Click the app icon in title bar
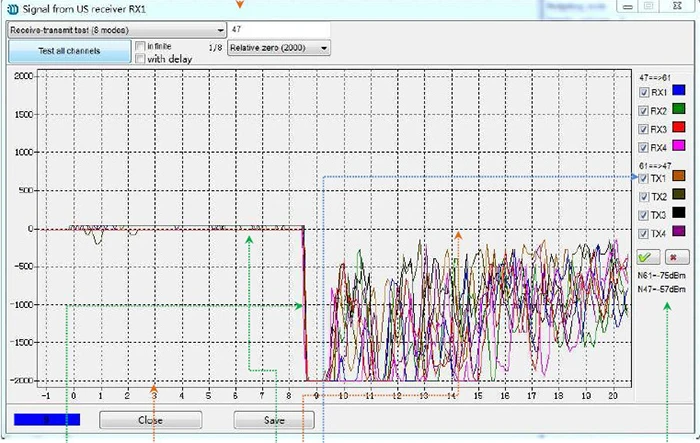This screenshot has width=700, height=443. (x=13, y=9)
